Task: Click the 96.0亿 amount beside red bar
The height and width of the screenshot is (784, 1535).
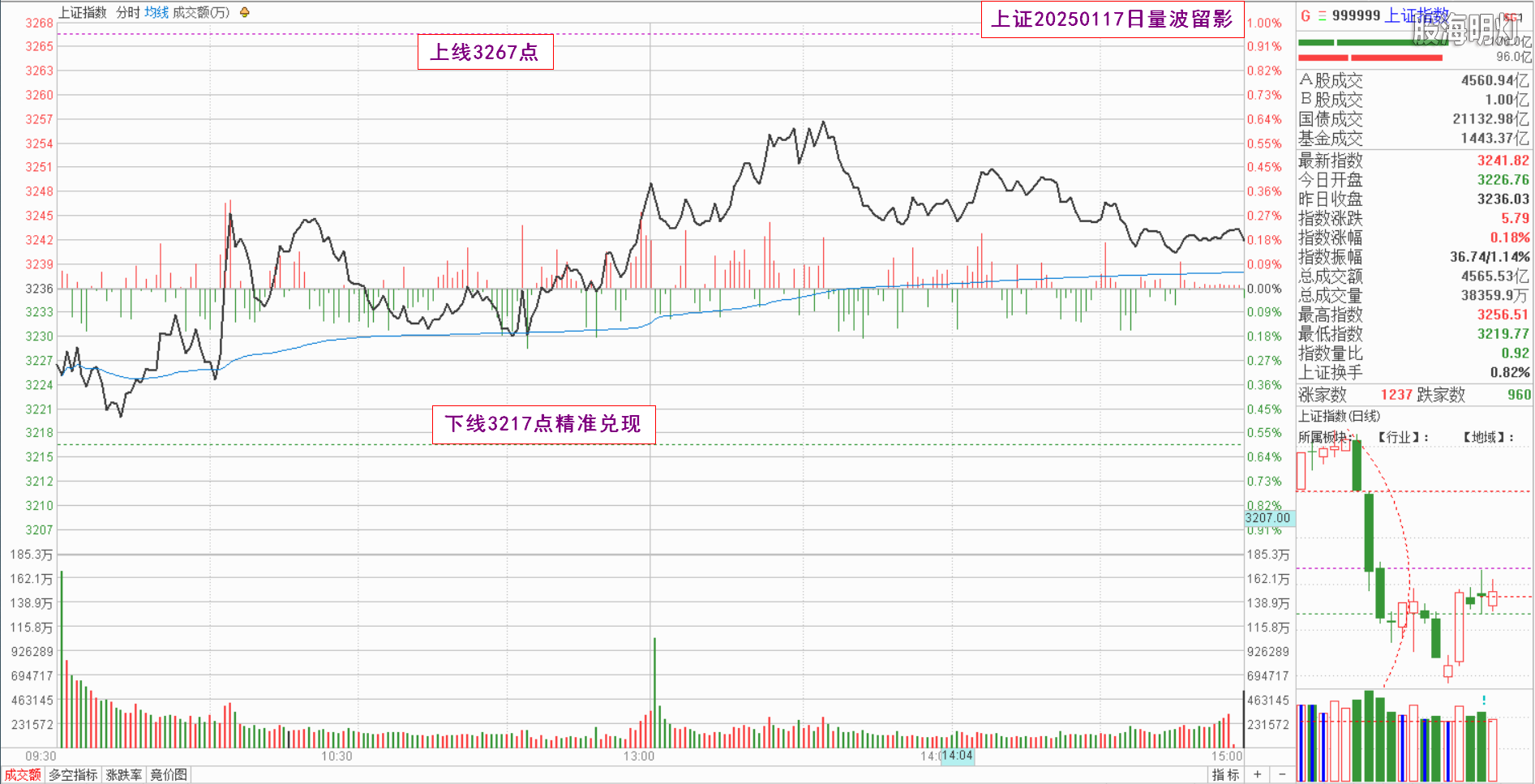Action: pos(1514,57)
